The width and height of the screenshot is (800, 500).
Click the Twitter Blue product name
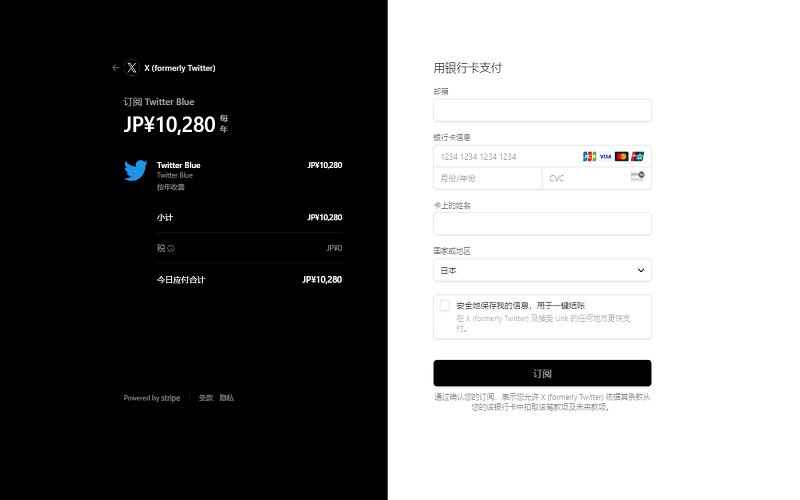point(179,165)
